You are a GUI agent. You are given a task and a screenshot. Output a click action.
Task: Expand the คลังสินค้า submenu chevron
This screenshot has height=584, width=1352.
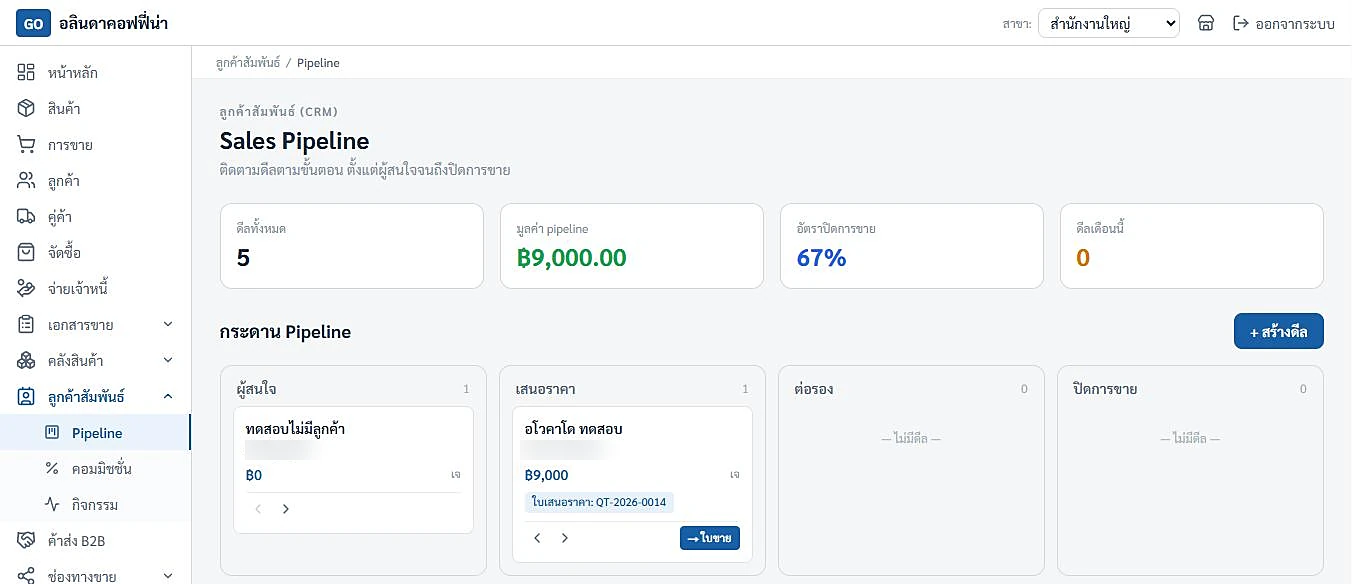168,361
